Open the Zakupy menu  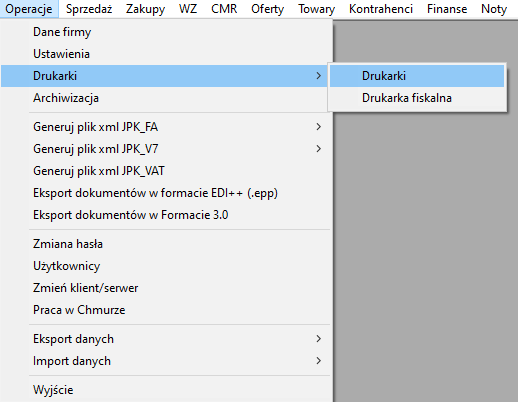pos(145,9)
